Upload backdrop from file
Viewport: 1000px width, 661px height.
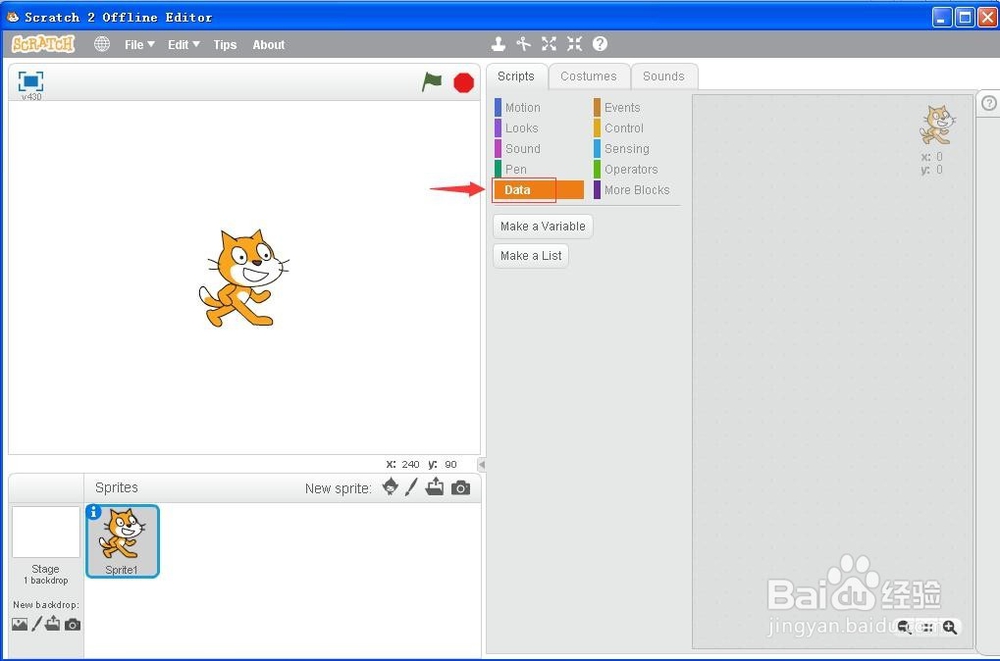[x=52, y=624]
